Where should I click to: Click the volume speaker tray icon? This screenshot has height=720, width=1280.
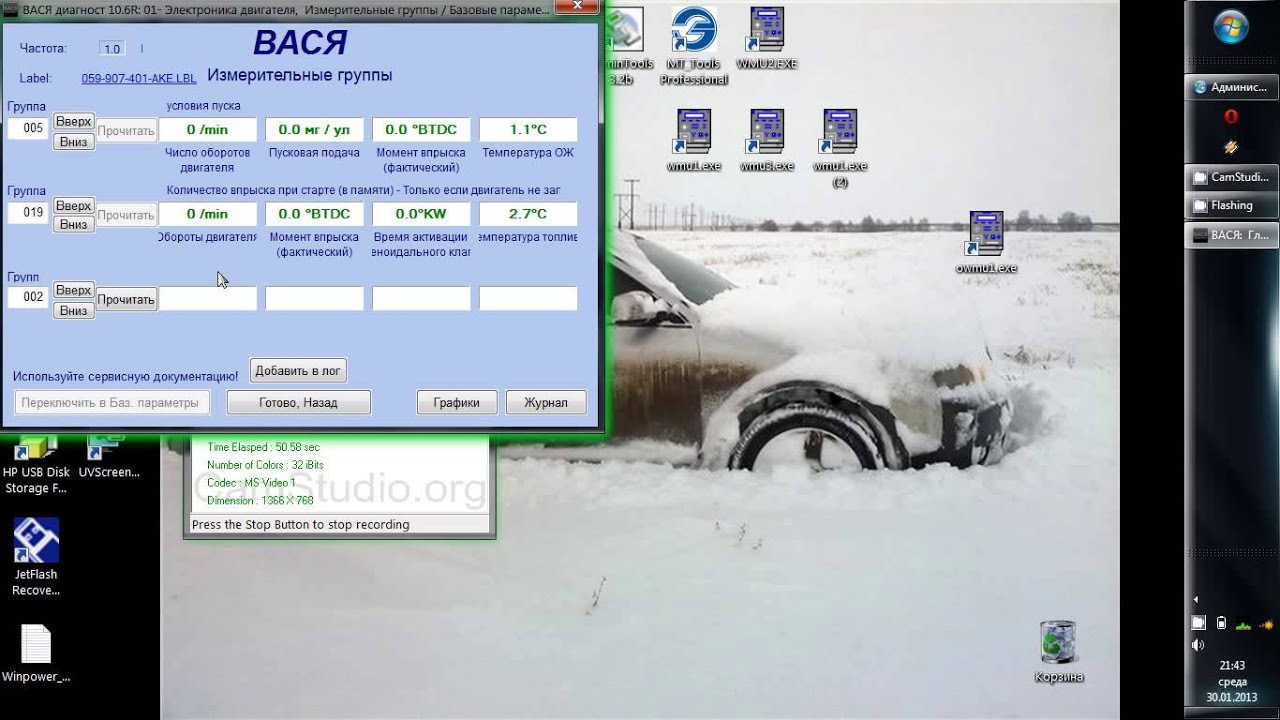point(1198,645)
